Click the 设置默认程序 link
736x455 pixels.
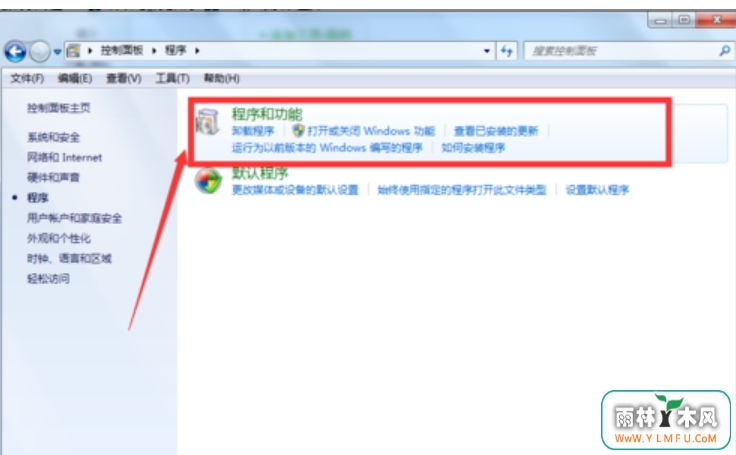click(597, 190)
